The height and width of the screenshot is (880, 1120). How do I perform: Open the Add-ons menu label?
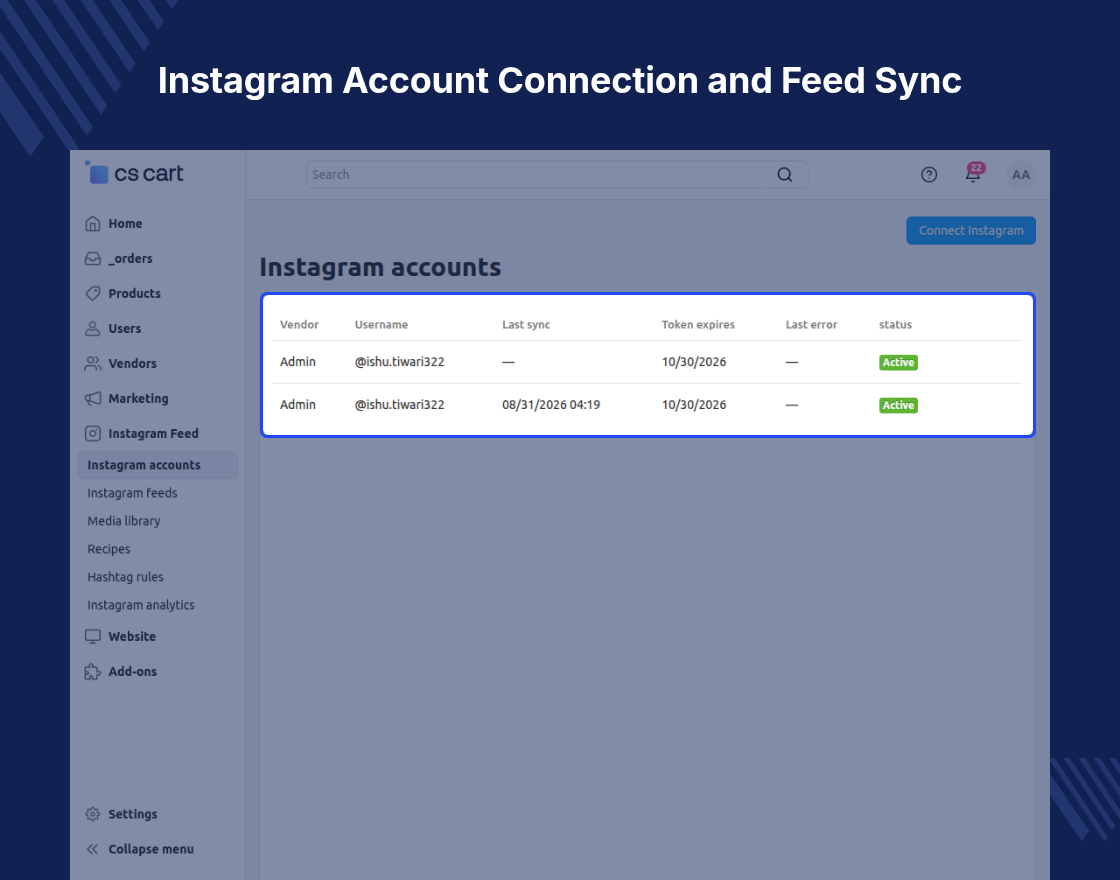pos(132,671)
